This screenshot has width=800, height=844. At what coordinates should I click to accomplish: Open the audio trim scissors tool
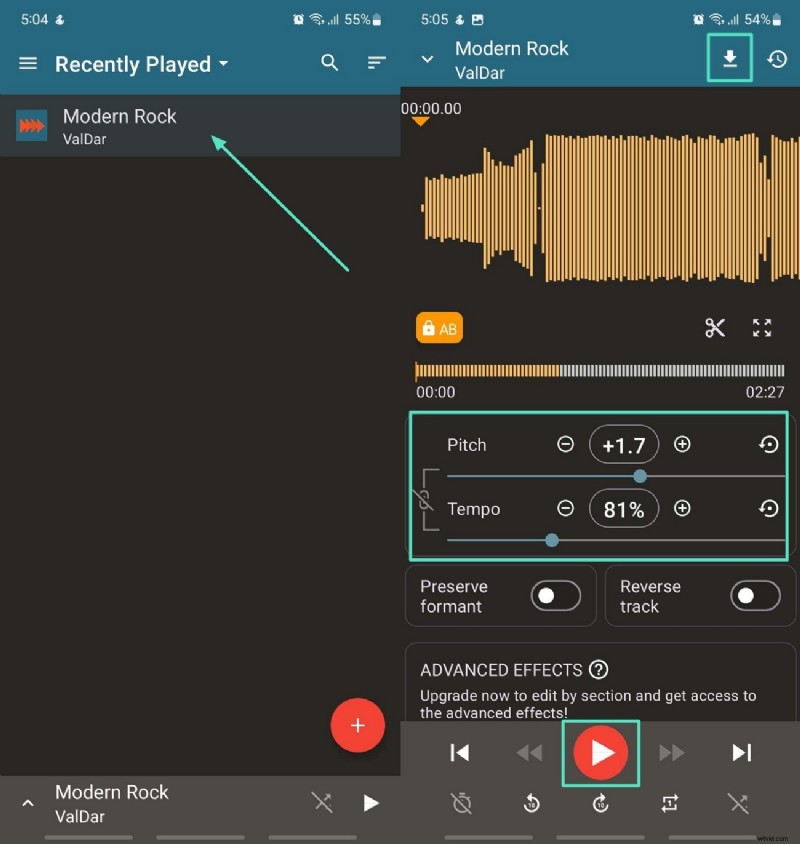[x=716, y=327]
